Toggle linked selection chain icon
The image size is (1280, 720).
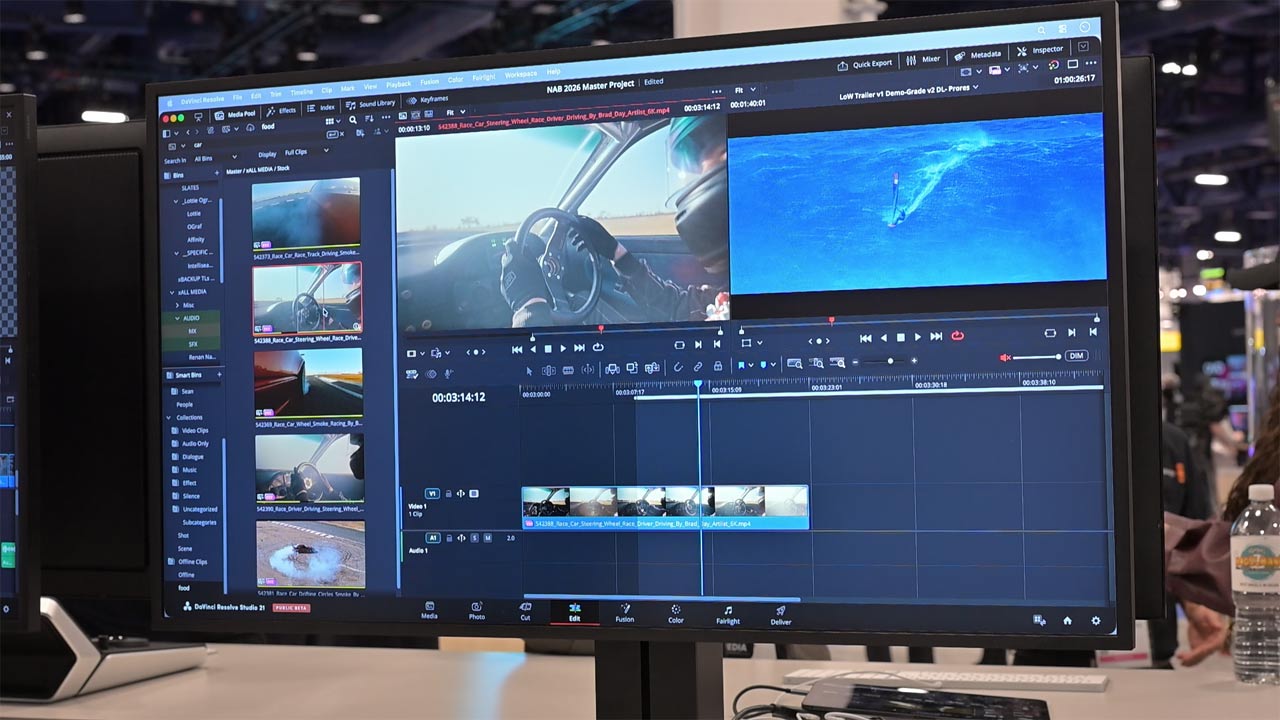[x=698, y=367]
